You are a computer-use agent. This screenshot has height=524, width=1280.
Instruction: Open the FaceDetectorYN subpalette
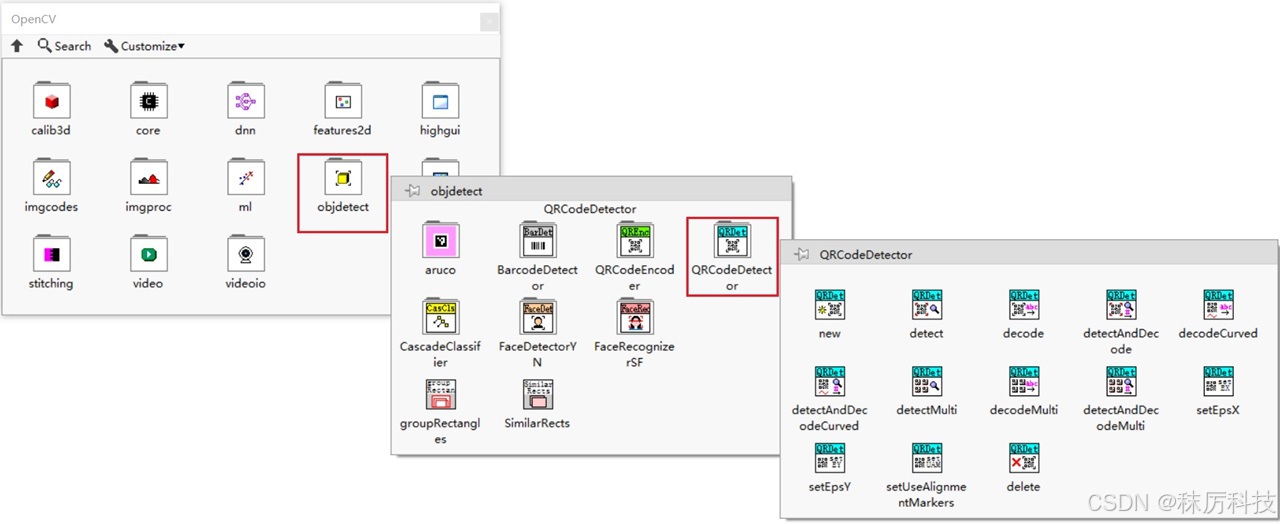tap(537, 317)
